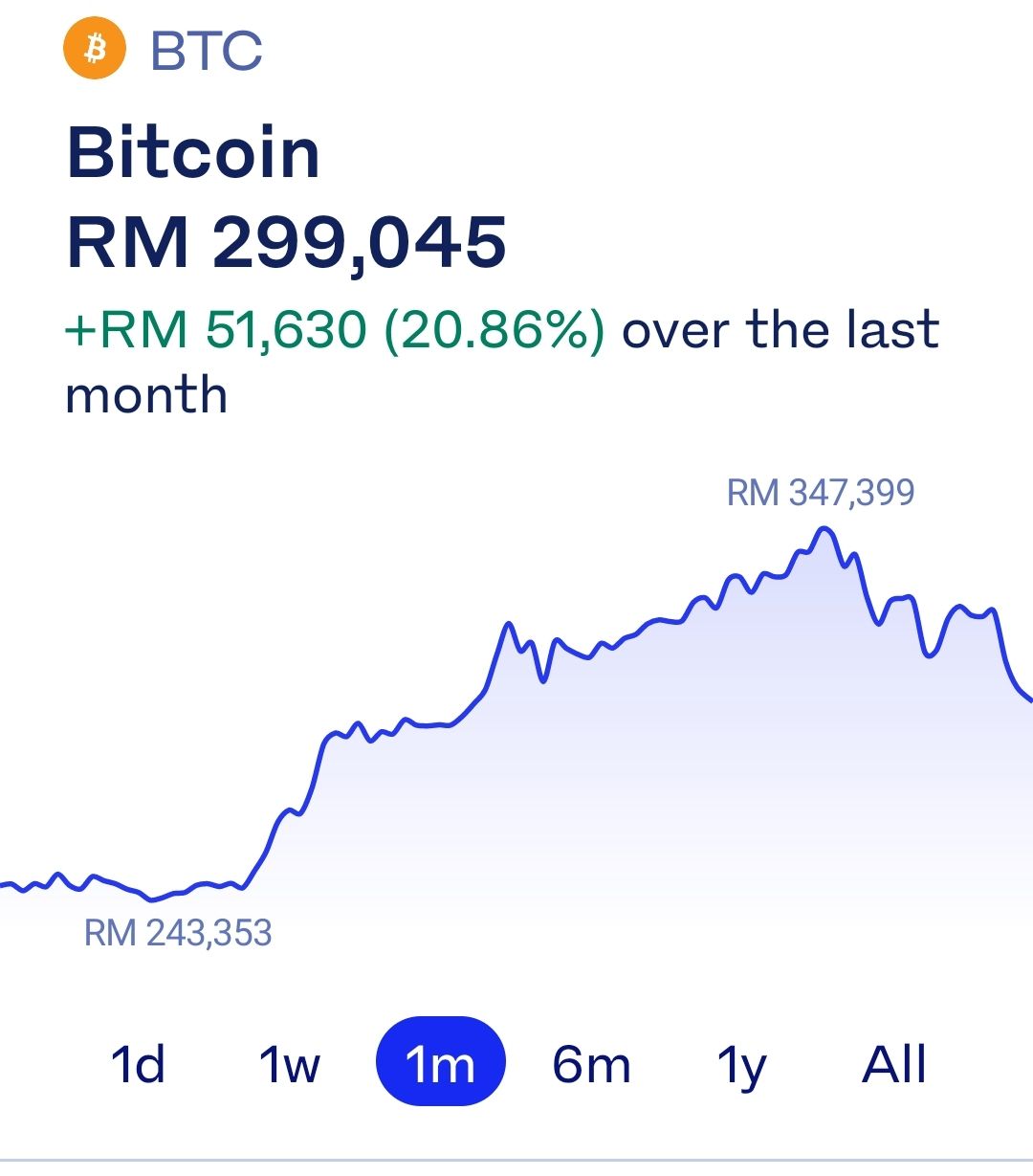Click the orange Bitcoin logo icon

tap(95, 49)
